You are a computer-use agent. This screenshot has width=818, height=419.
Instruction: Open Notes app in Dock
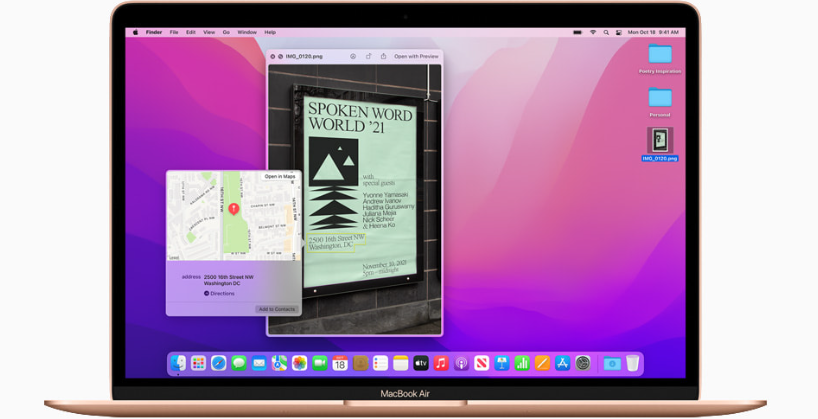click(401, 363)
